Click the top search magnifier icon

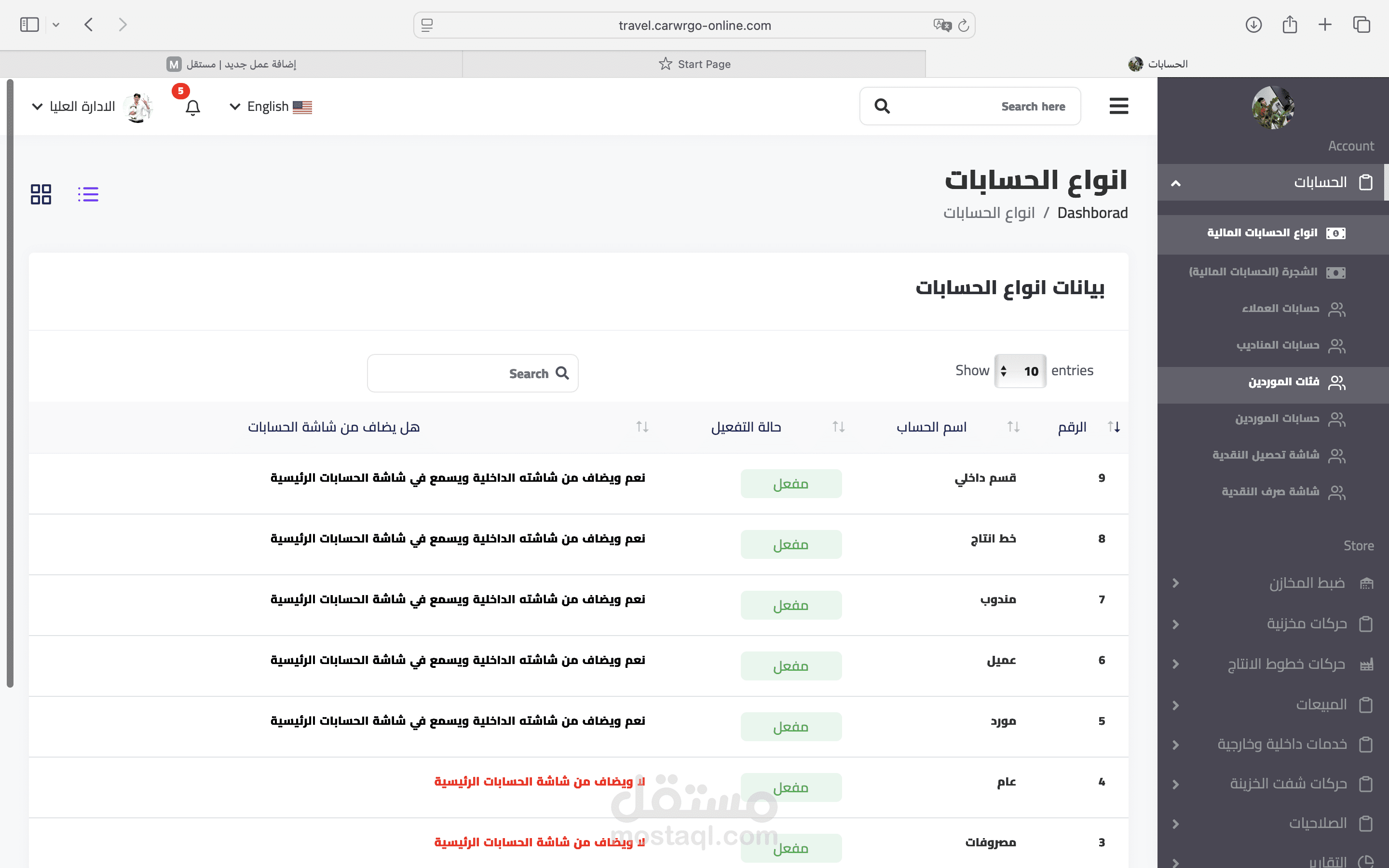[x=882, y=106]
